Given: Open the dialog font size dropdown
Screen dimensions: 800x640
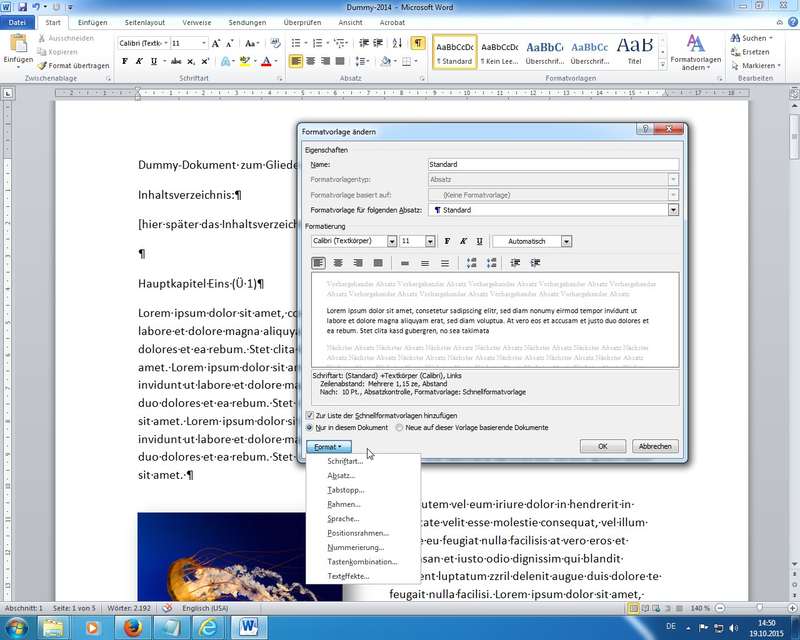Looking at the screenshot, I should [x=430, y=241].
